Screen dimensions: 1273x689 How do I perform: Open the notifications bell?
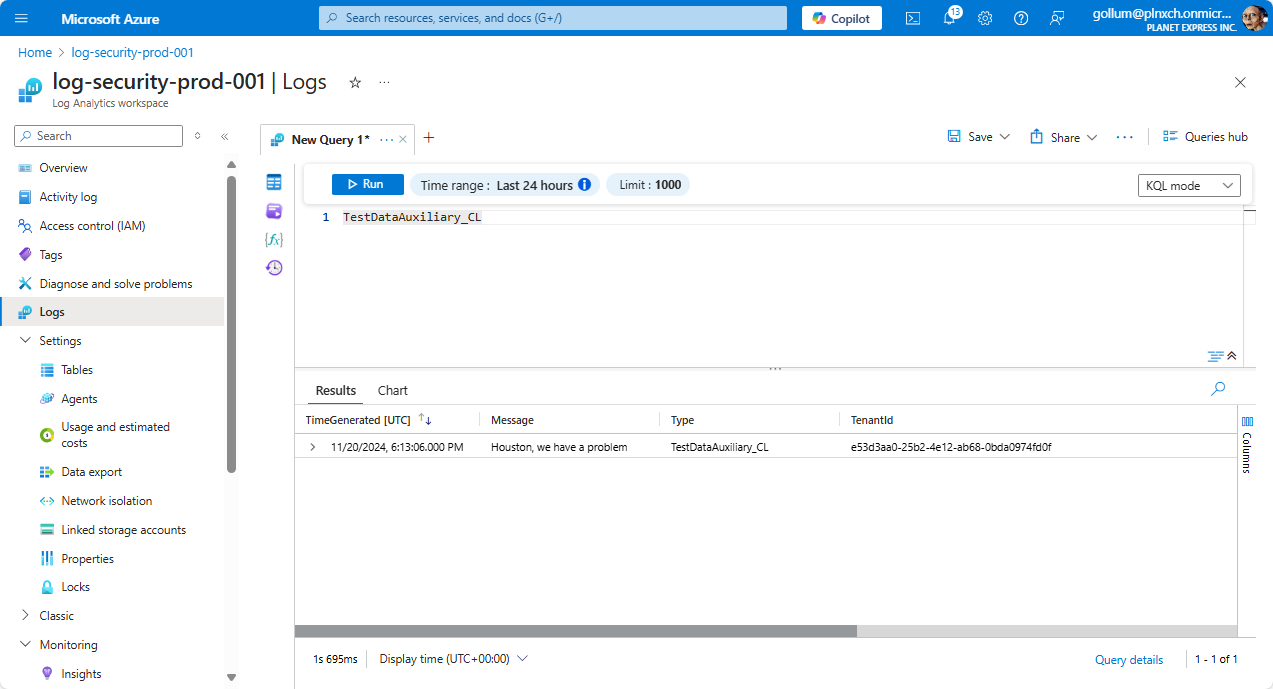[x=948, y=18]
